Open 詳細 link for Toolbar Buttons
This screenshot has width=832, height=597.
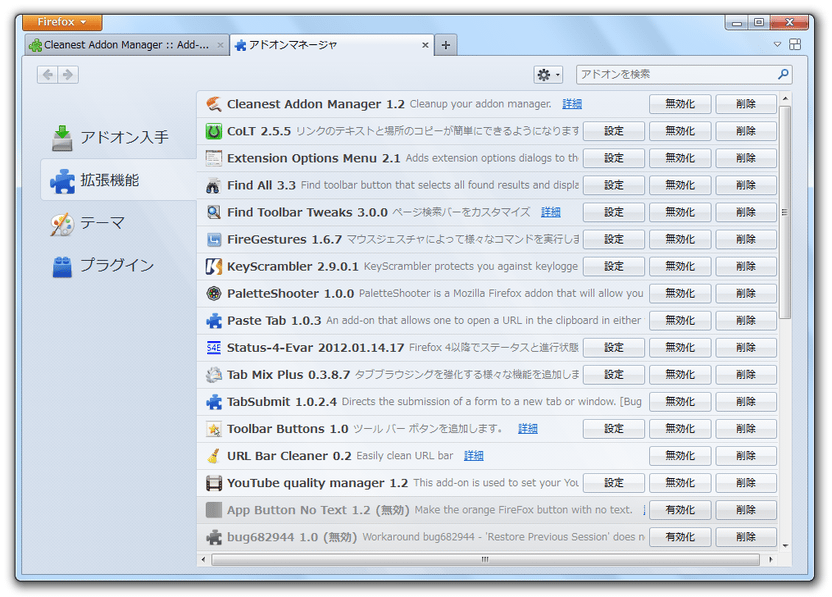point(528,429)
